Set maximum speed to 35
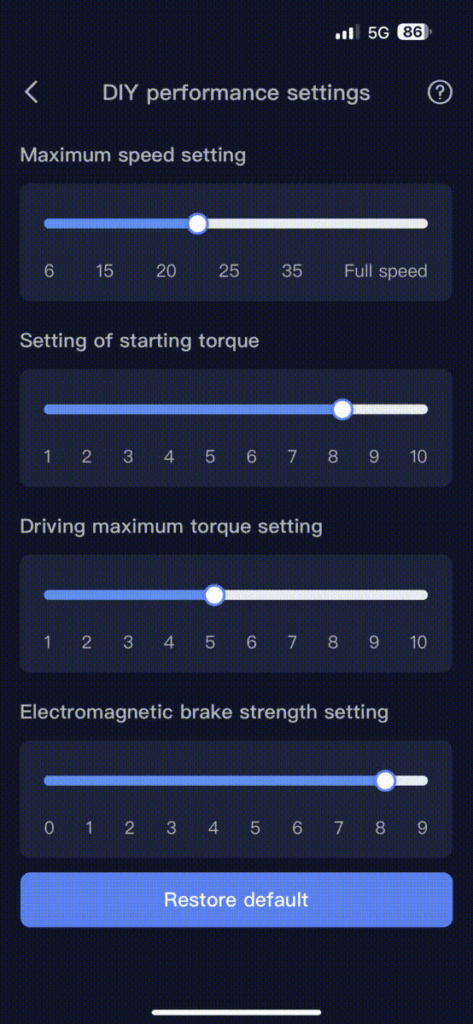This screenshot has width=473, height=1024. pyautogui.click(x=292, y=271)
